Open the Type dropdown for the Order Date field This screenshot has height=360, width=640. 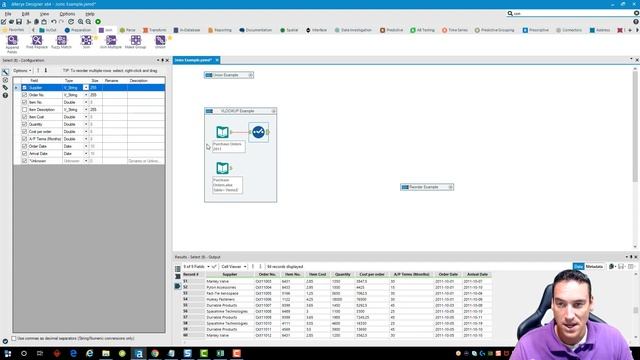pos(86,146)
